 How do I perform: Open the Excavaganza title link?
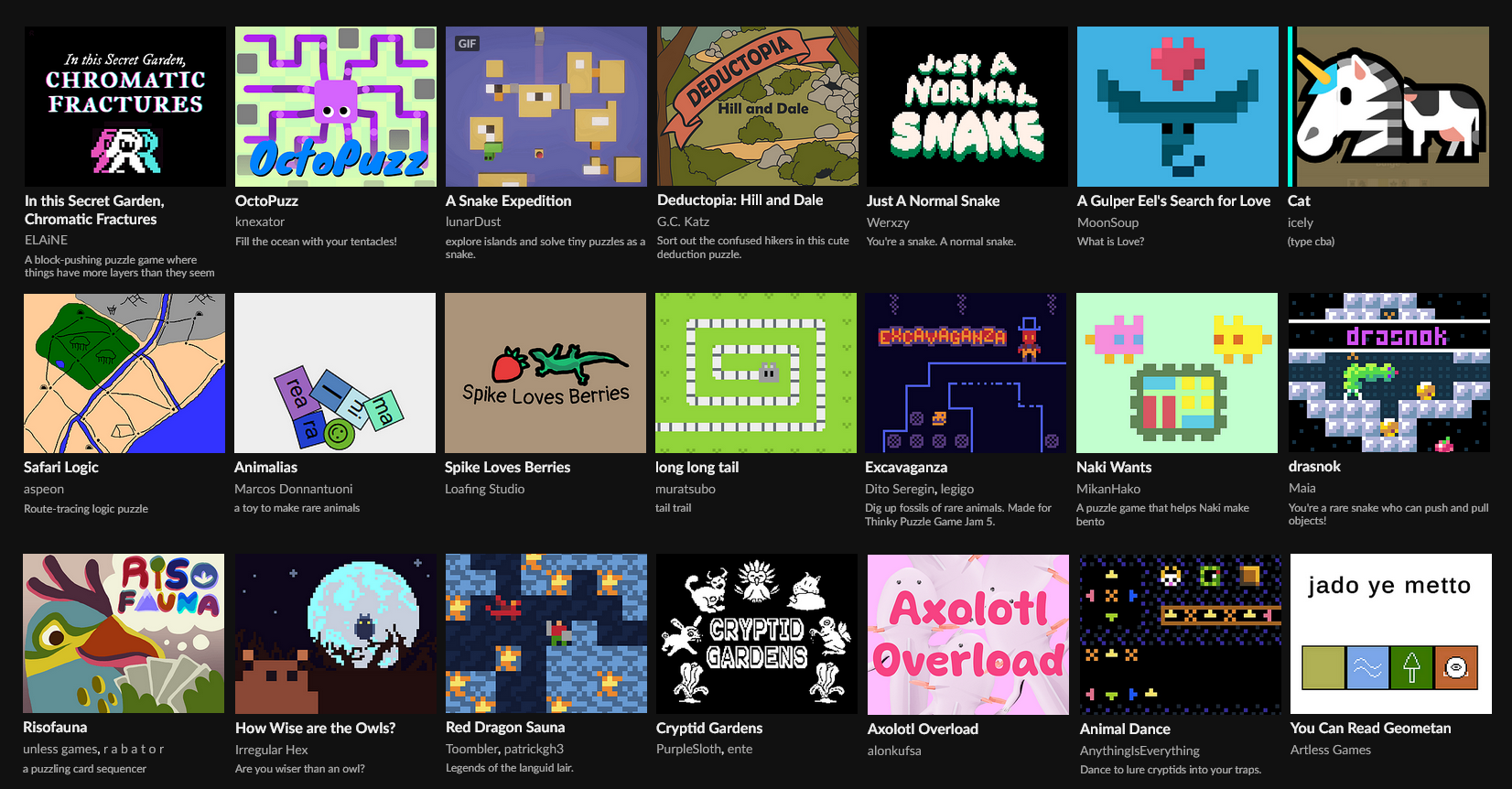point(906,467)
